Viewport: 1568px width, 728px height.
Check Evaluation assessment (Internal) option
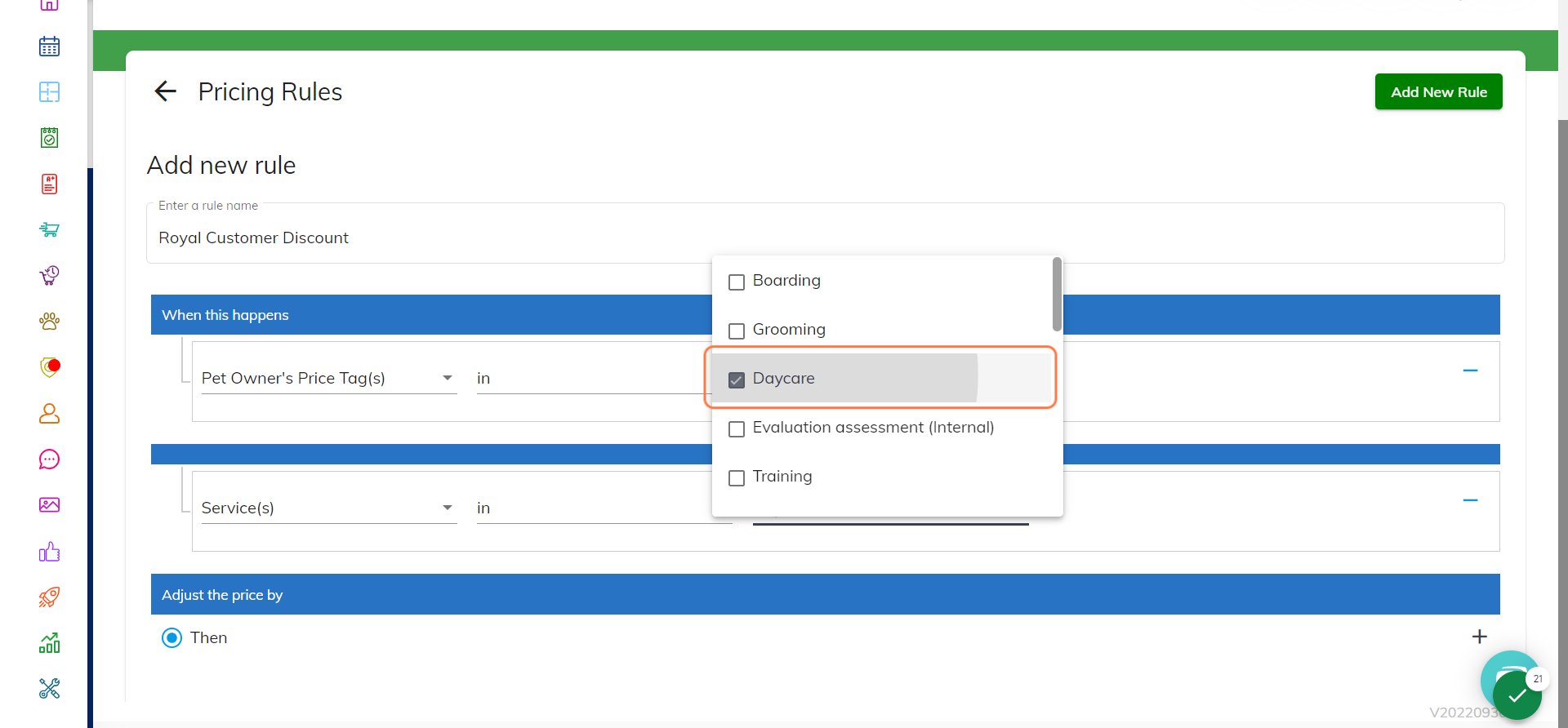click(737, 428)
